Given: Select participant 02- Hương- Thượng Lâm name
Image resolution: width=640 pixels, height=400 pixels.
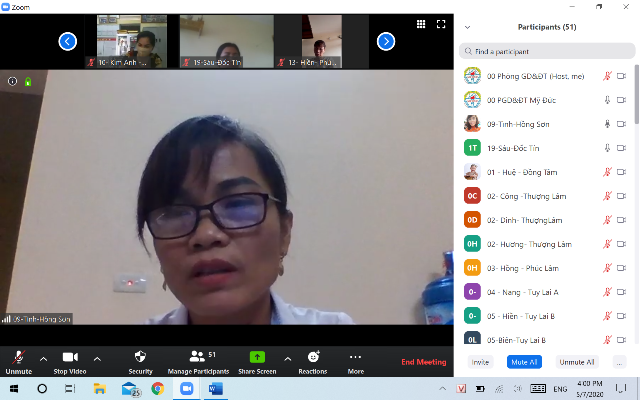Looking at the screenshot, I should pos(529,244).
